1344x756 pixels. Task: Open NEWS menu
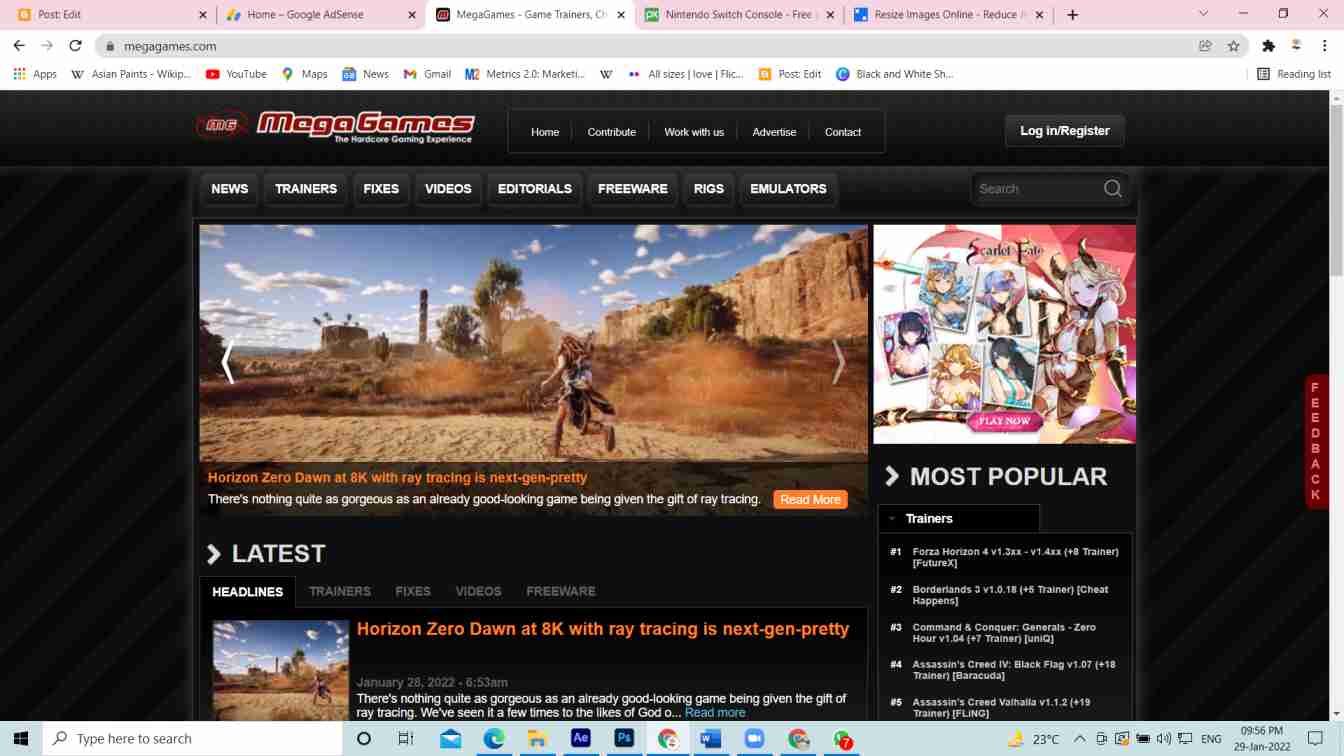230,189
